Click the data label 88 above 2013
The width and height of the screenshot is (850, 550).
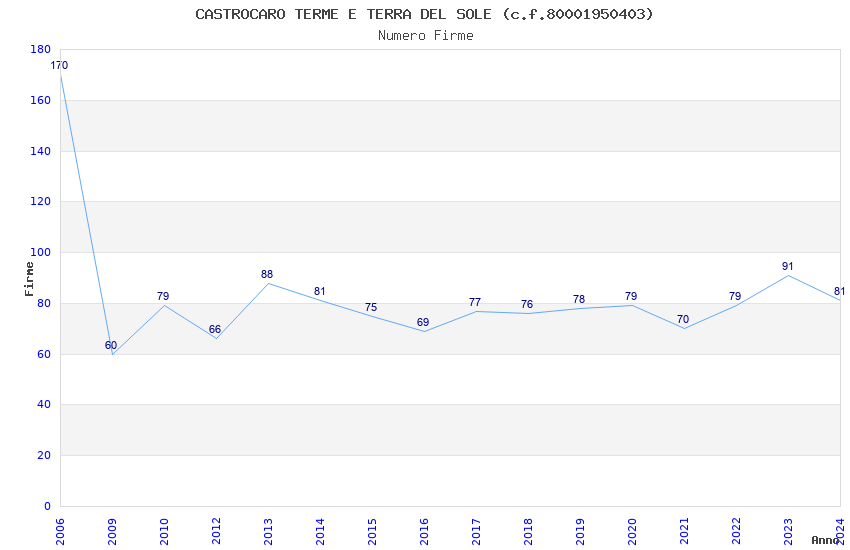point(267,274)
